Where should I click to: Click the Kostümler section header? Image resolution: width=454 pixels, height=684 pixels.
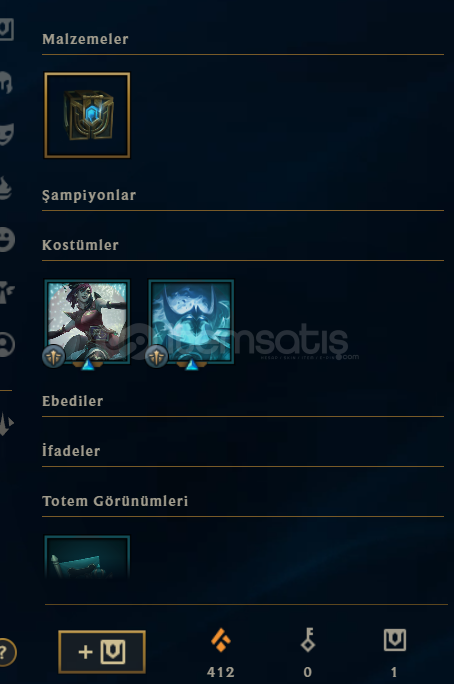[x=80, y=245]
